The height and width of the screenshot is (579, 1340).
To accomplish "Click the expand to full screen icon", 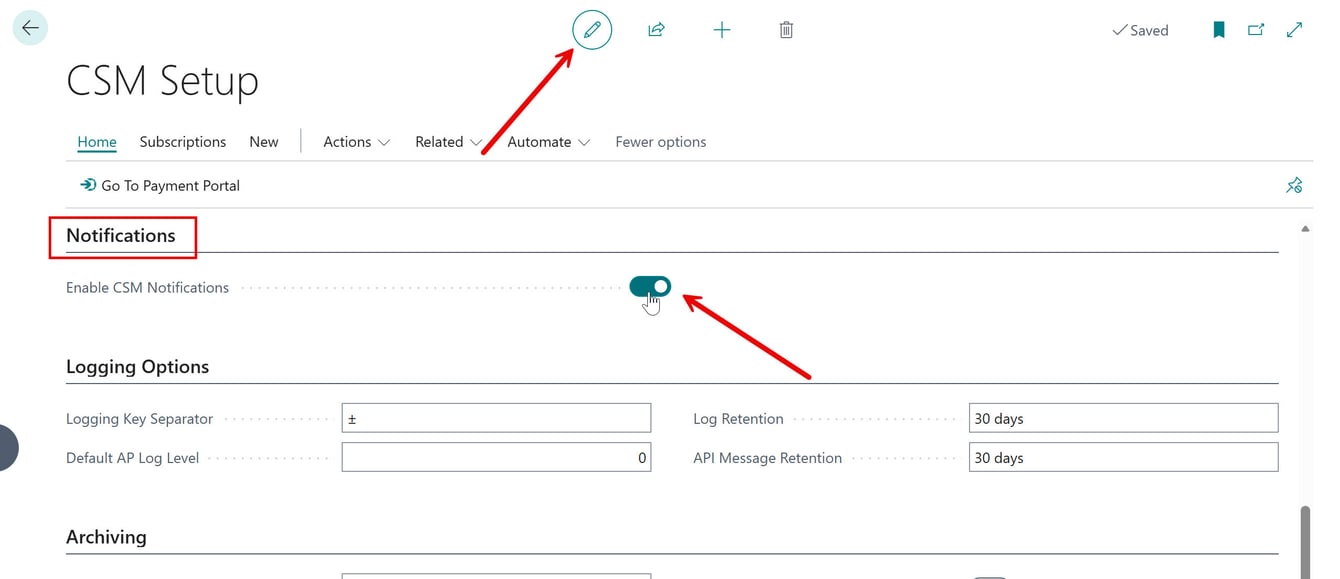I will 1294,30.
